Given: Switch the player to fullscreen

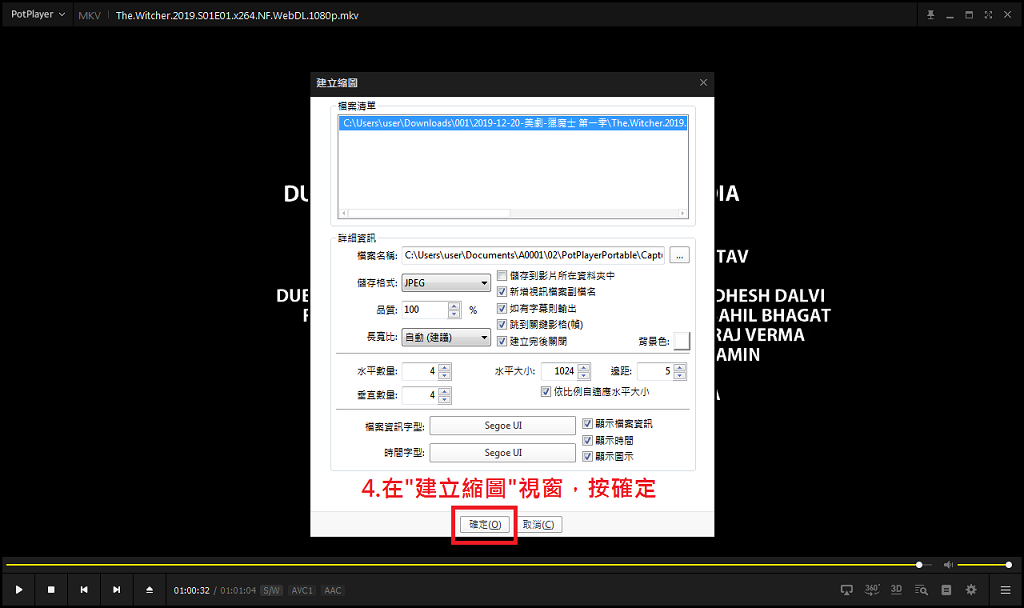Looking at the screenshot, I should pyautogui.click(x=988, y=15).
